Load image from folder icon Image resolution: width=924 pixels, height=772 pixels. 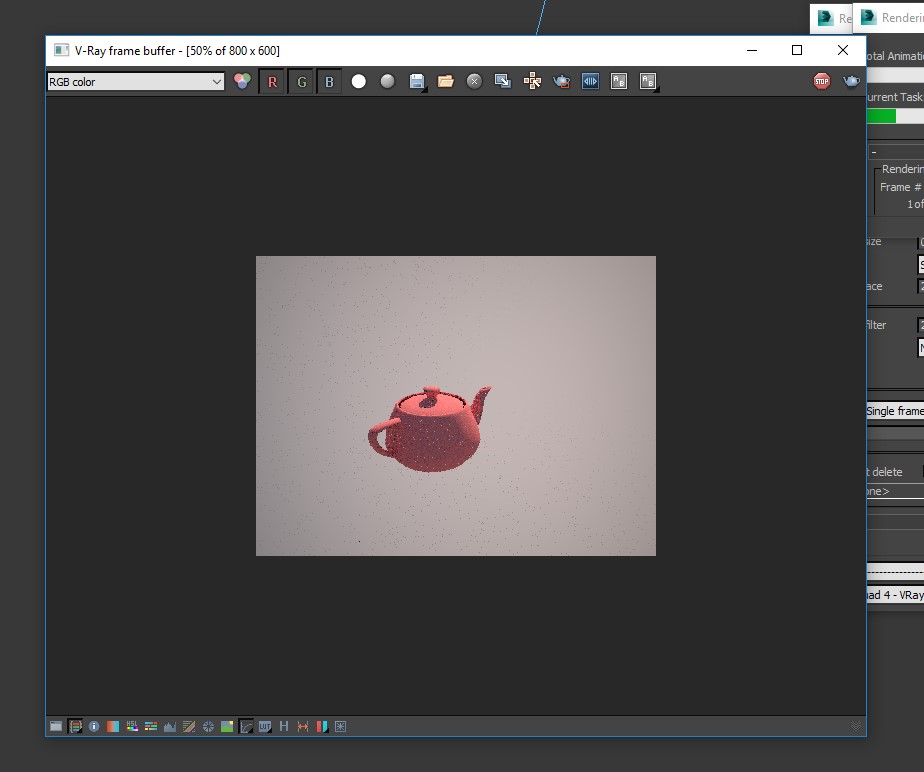pyautogui.click(x=446, y=82)
